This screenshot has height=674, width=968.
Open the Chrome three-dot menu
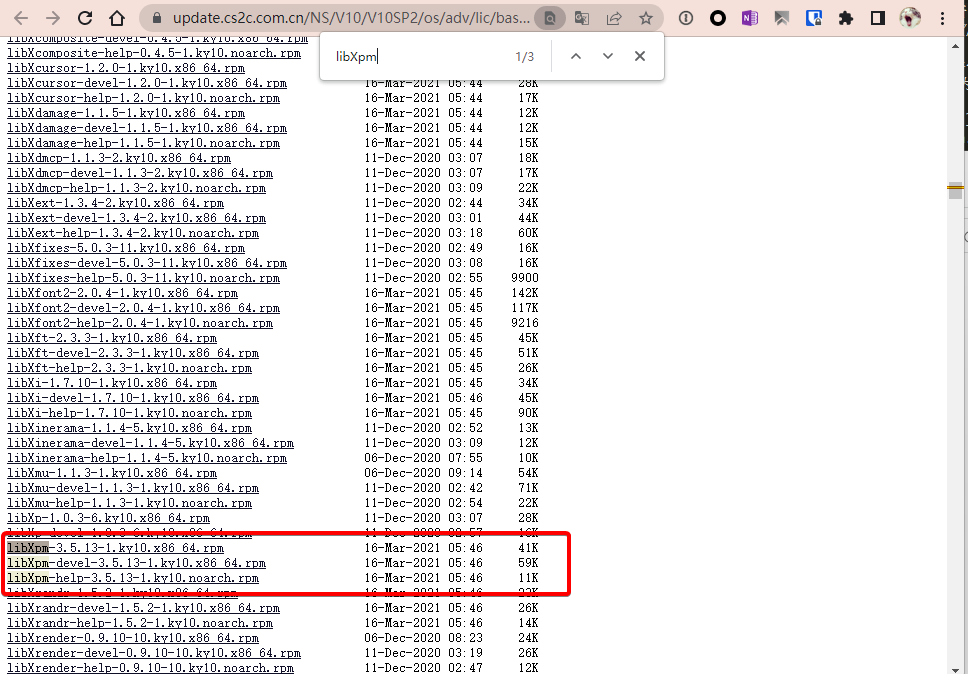(x=942, y=19)
